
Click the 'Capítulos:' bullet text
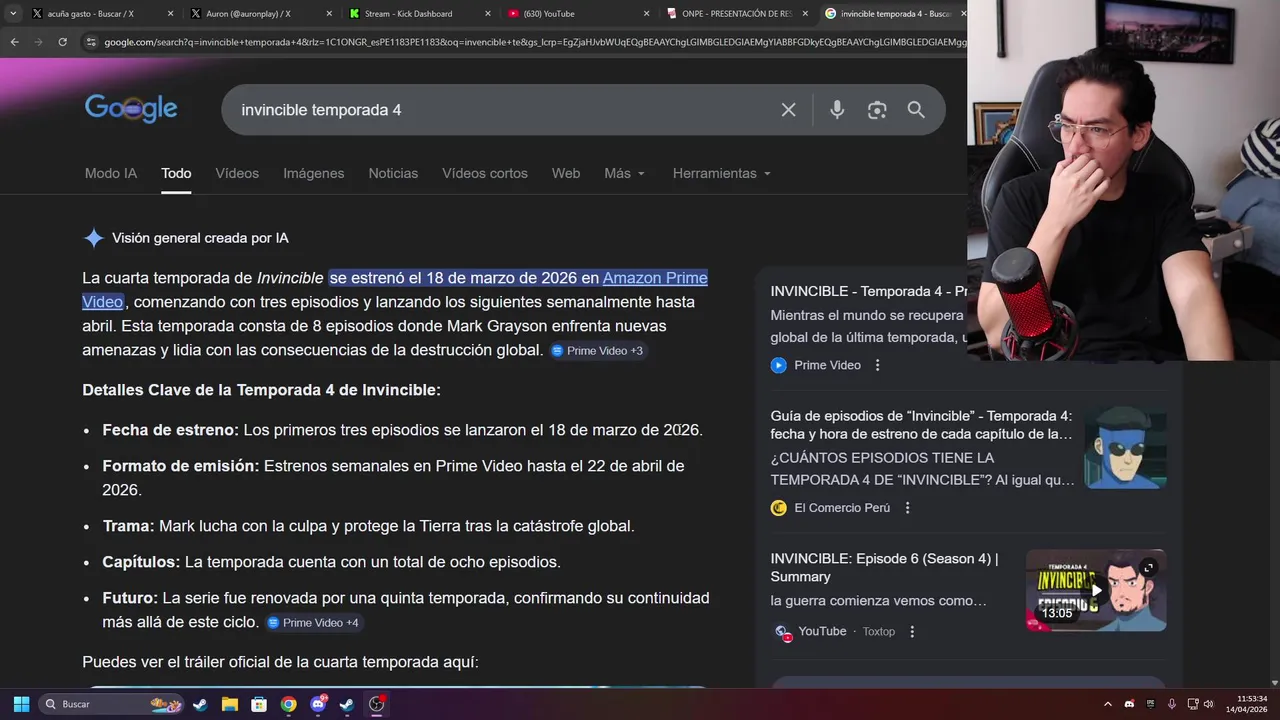point(141,562)
